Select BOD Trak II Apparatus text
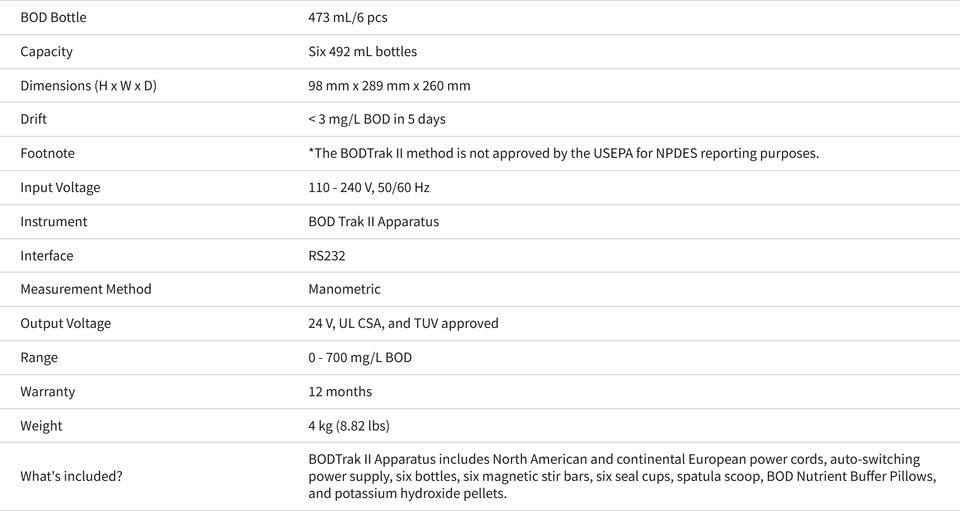The width and height of the screenshot is (960, 511). tap(374, 222)
